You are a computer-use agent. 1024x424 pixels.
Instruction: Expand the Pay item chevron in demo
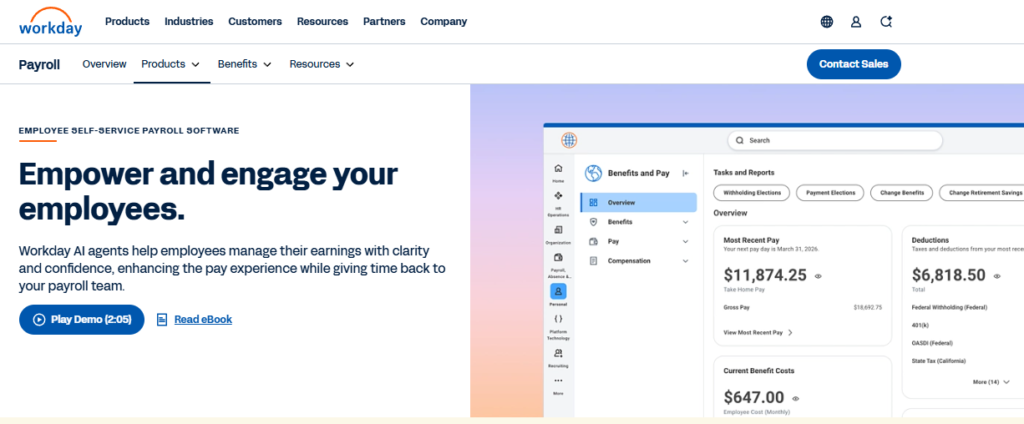coord(685,241)
